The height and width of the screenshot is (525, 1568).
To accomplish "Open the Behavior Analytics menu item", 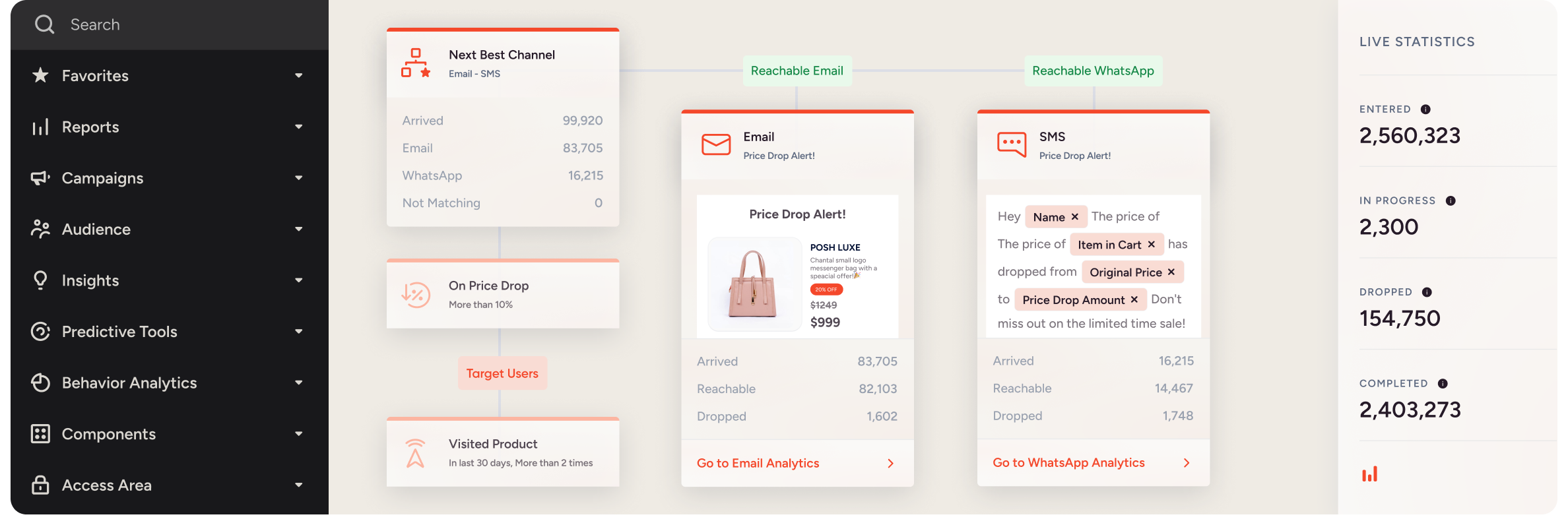I will click(129, 383).
